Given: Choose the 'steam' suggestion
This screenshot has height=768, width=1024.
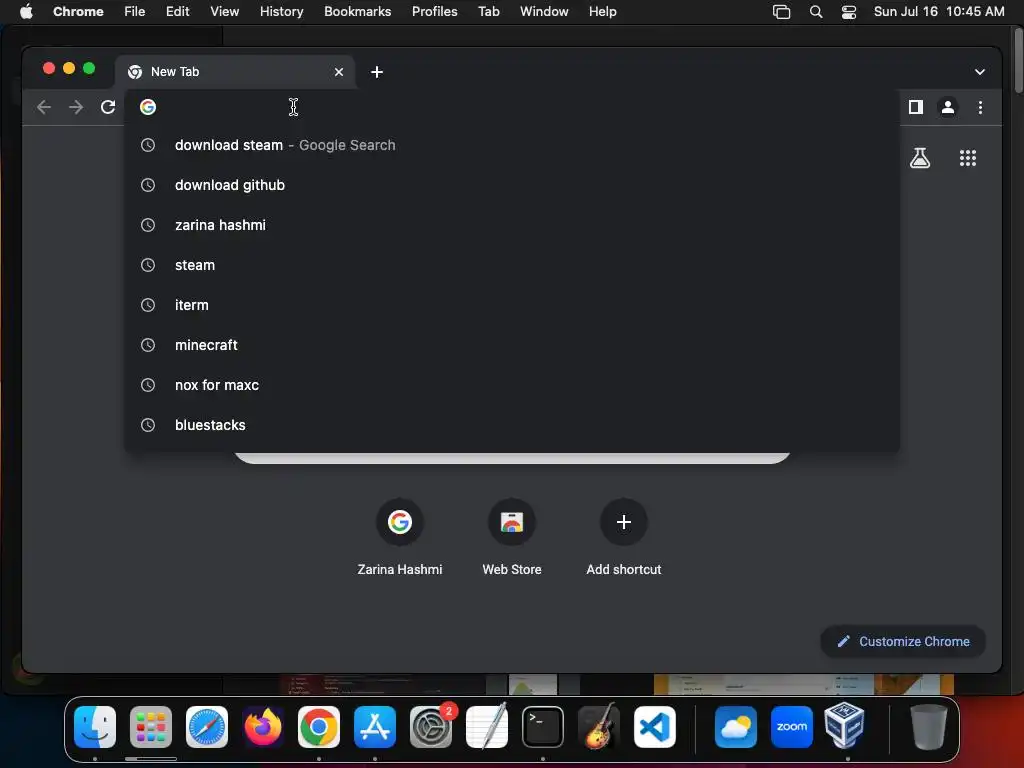Looking at the screenshot, I should point(512,264).
